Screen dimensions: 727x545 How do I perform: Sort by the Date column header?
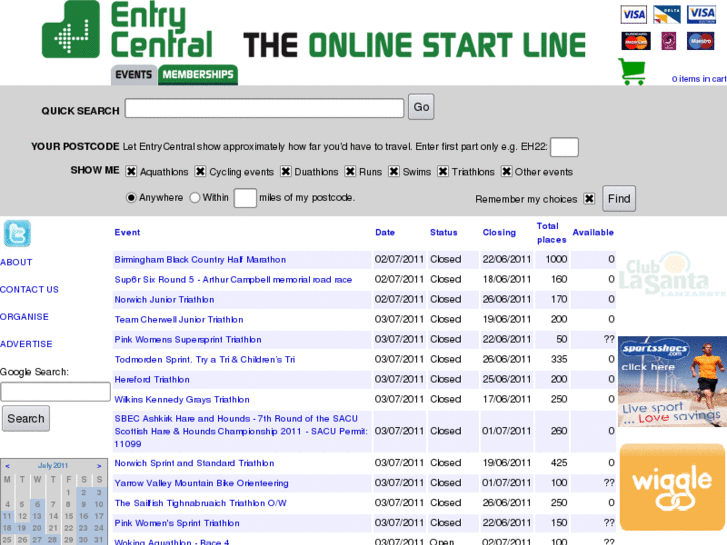[385, 232]
